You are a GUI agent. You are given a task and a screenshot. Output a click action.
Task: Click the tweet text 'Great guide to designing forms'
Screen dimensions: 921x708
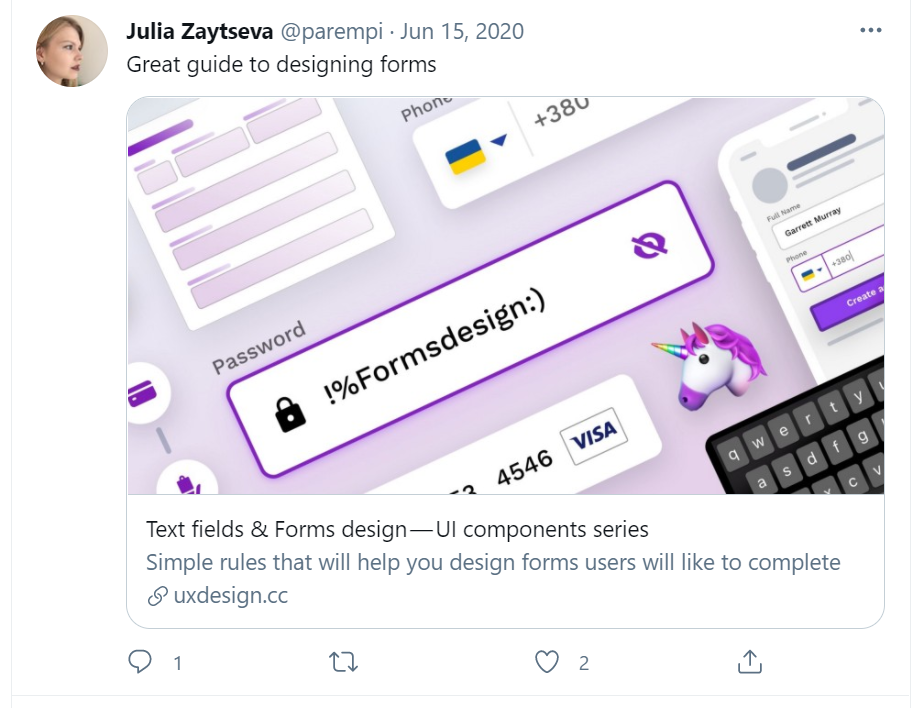pyautogui.click(x=281, y=65)
